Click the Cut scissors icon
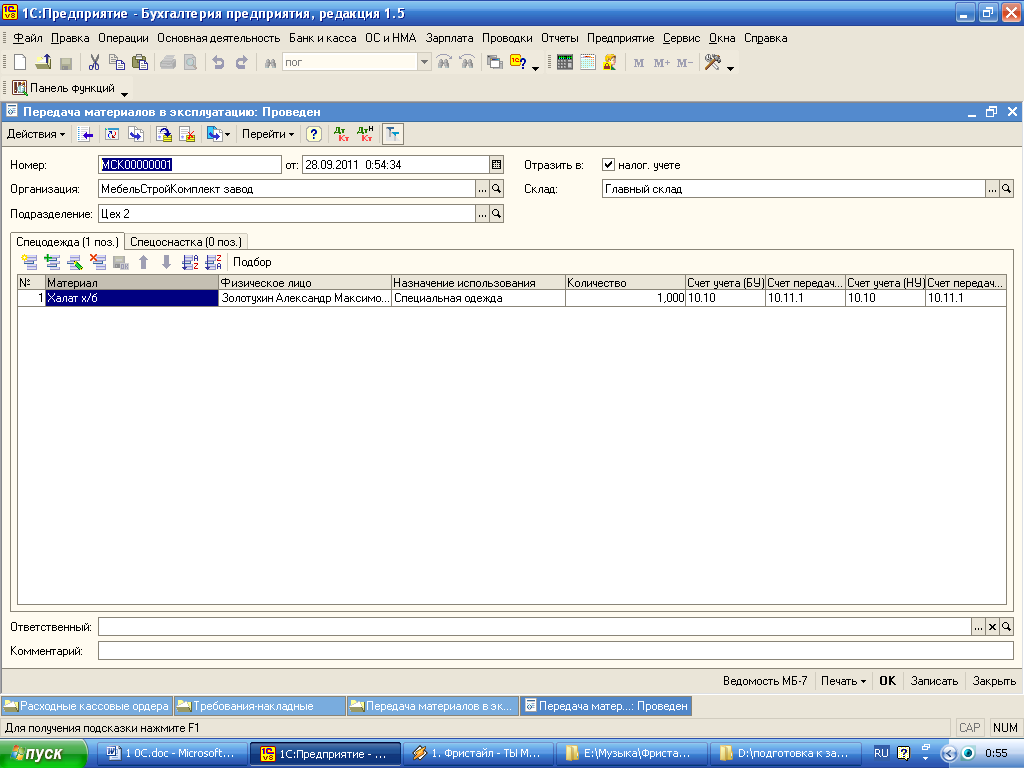Viewport: 1024px width, 768px height. tap(94, 62)
